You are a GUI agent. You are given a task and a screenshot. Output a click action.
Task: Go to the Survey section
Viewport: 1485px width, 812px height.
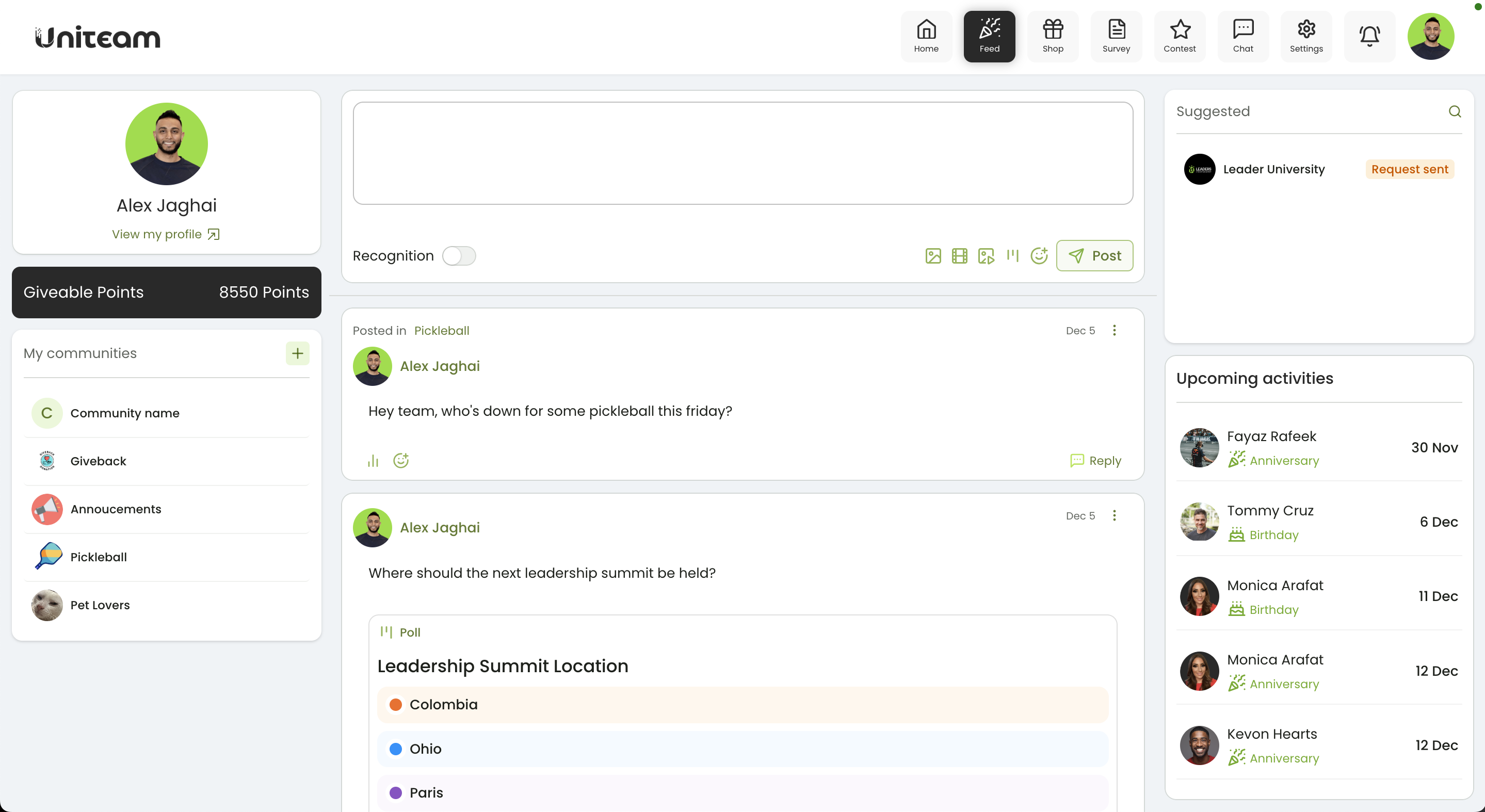coord(1116,36)
